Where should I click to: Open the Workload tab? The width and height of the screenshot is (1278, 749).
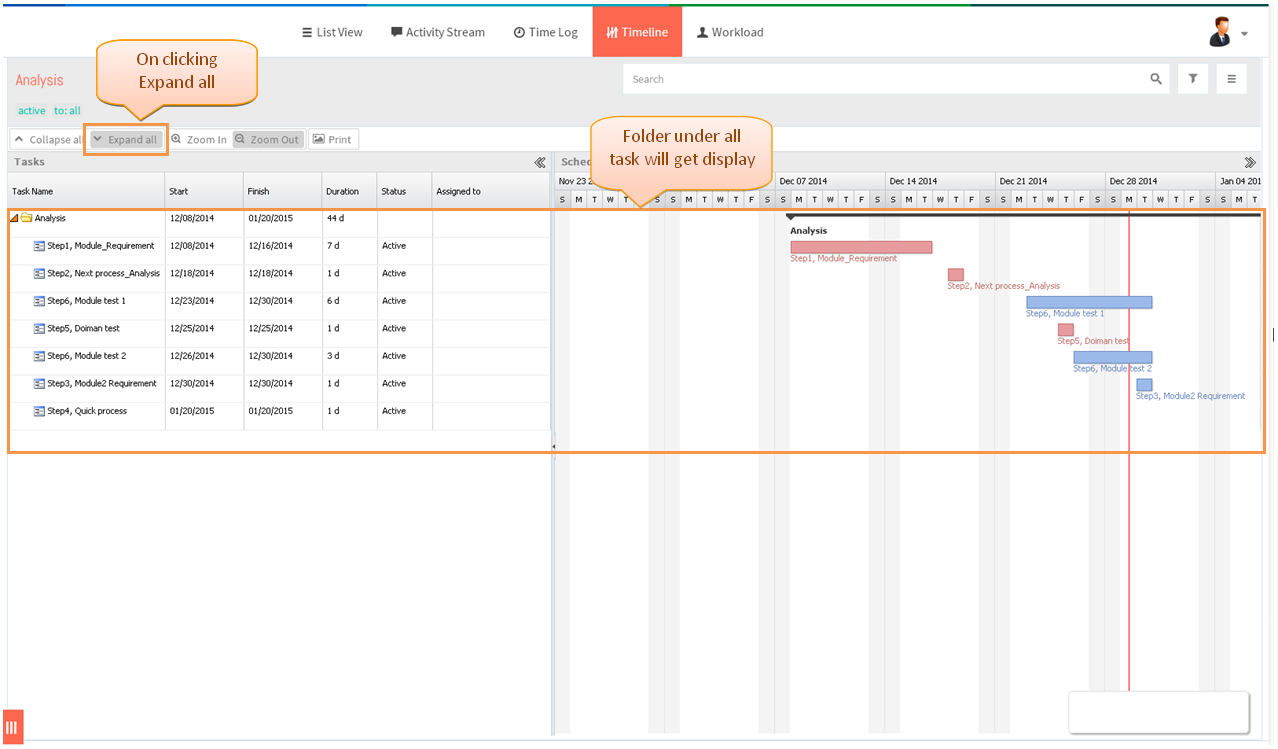click(730, 32)
